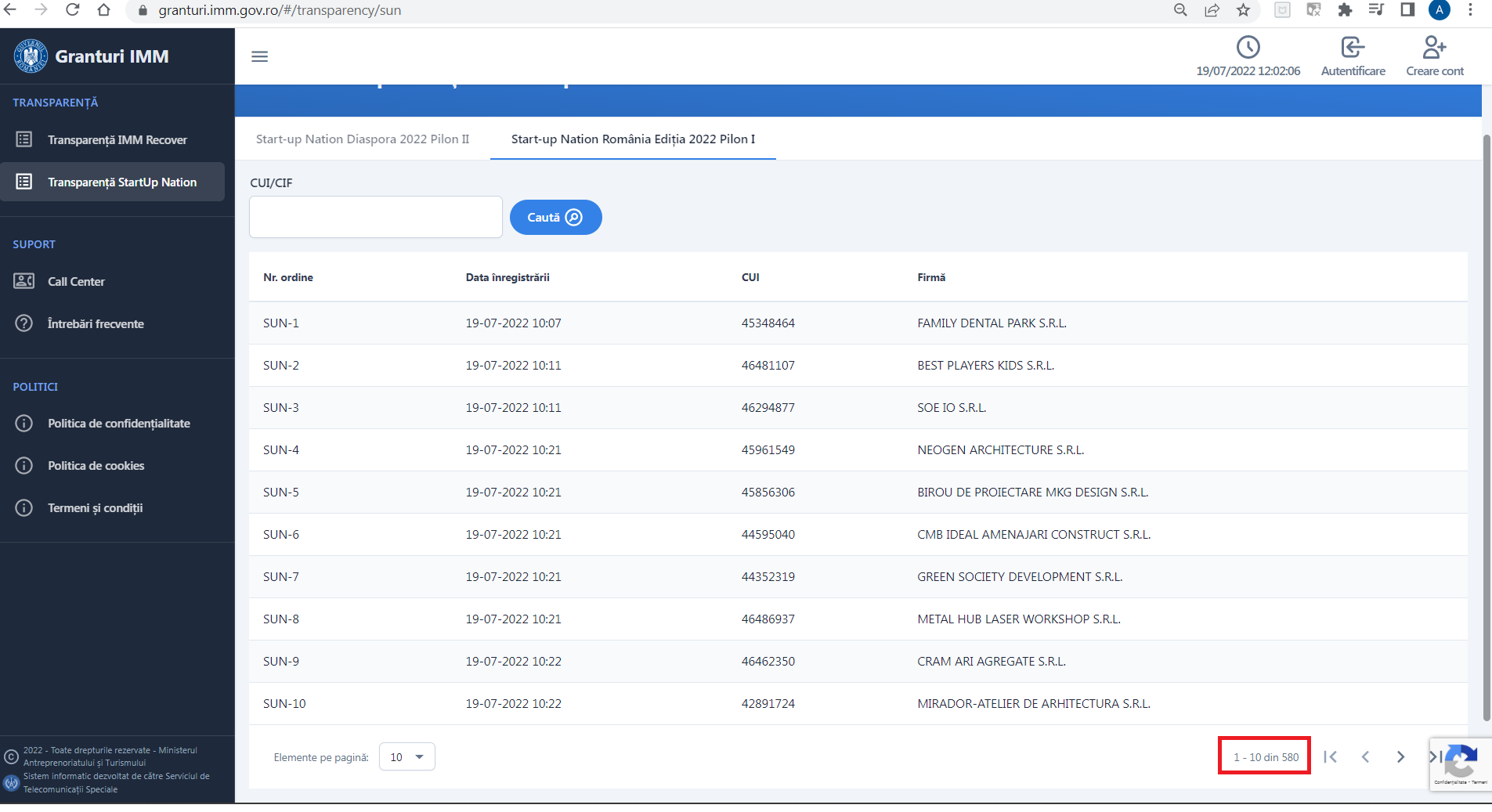Select NEOGEN ARCHITECTURE S.R.L. row

[858, 449]
